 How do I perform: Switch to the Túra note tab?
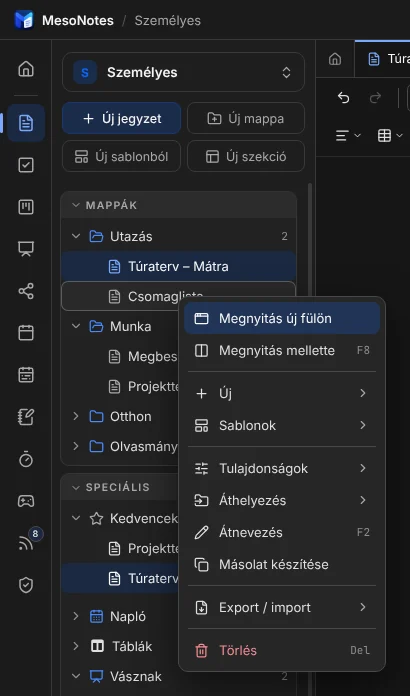pos(382,59)
